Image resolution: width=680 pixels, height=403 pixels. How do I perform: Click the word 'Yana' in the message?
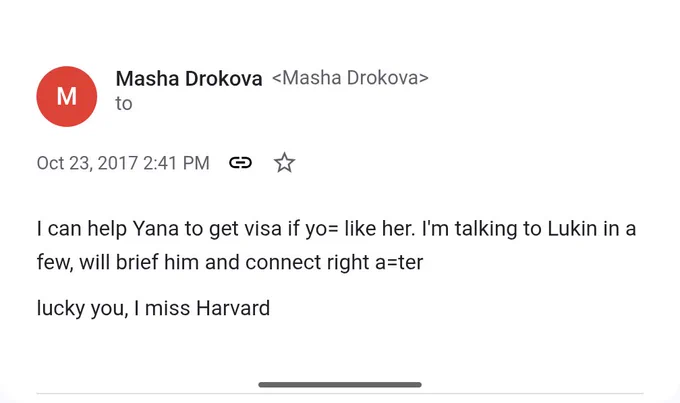coord(156,229)
